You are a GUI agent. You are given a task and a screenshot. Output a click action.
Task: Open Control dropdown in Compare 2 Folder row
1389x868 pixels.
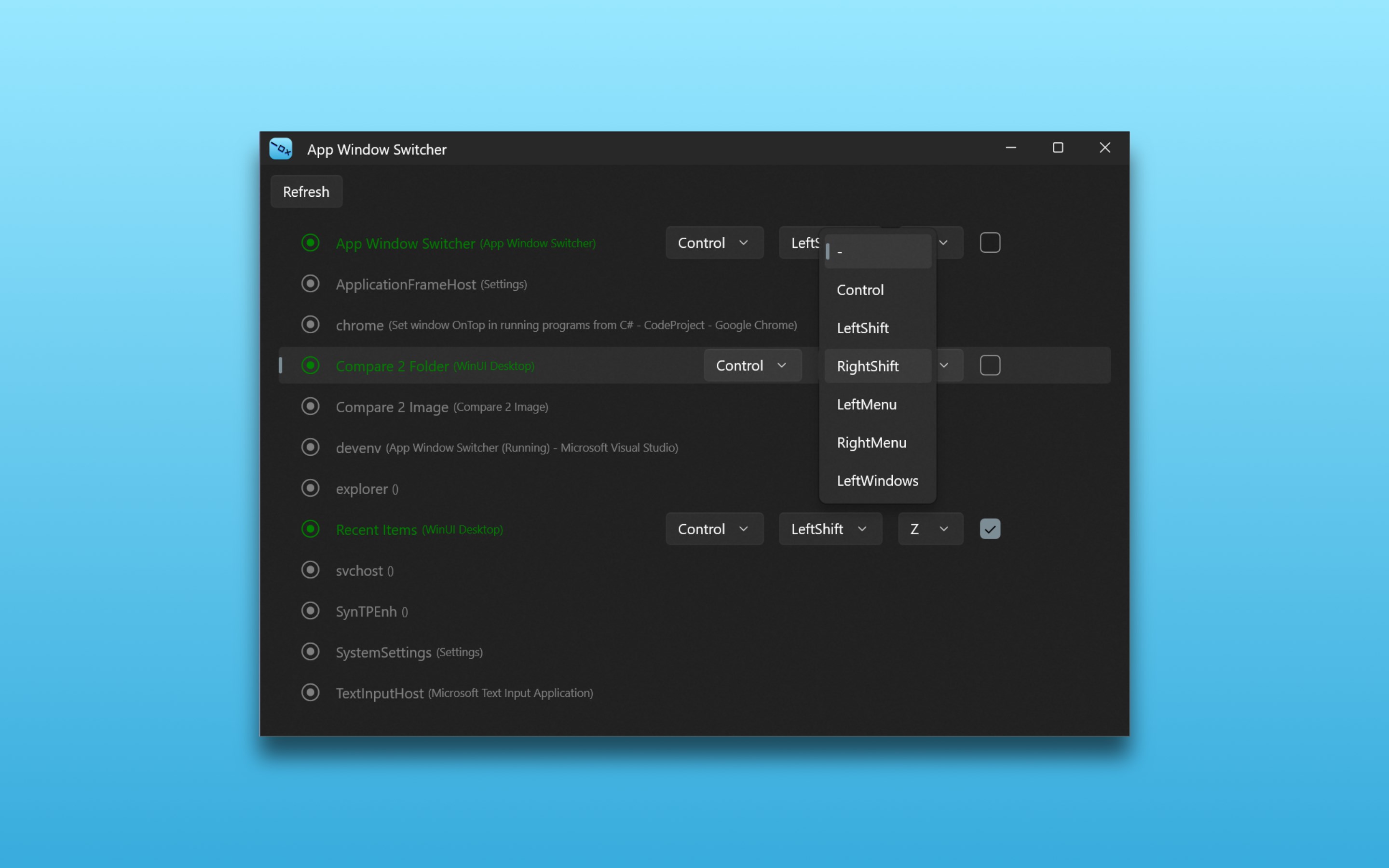pyautogui.click(x=752, y=365)
